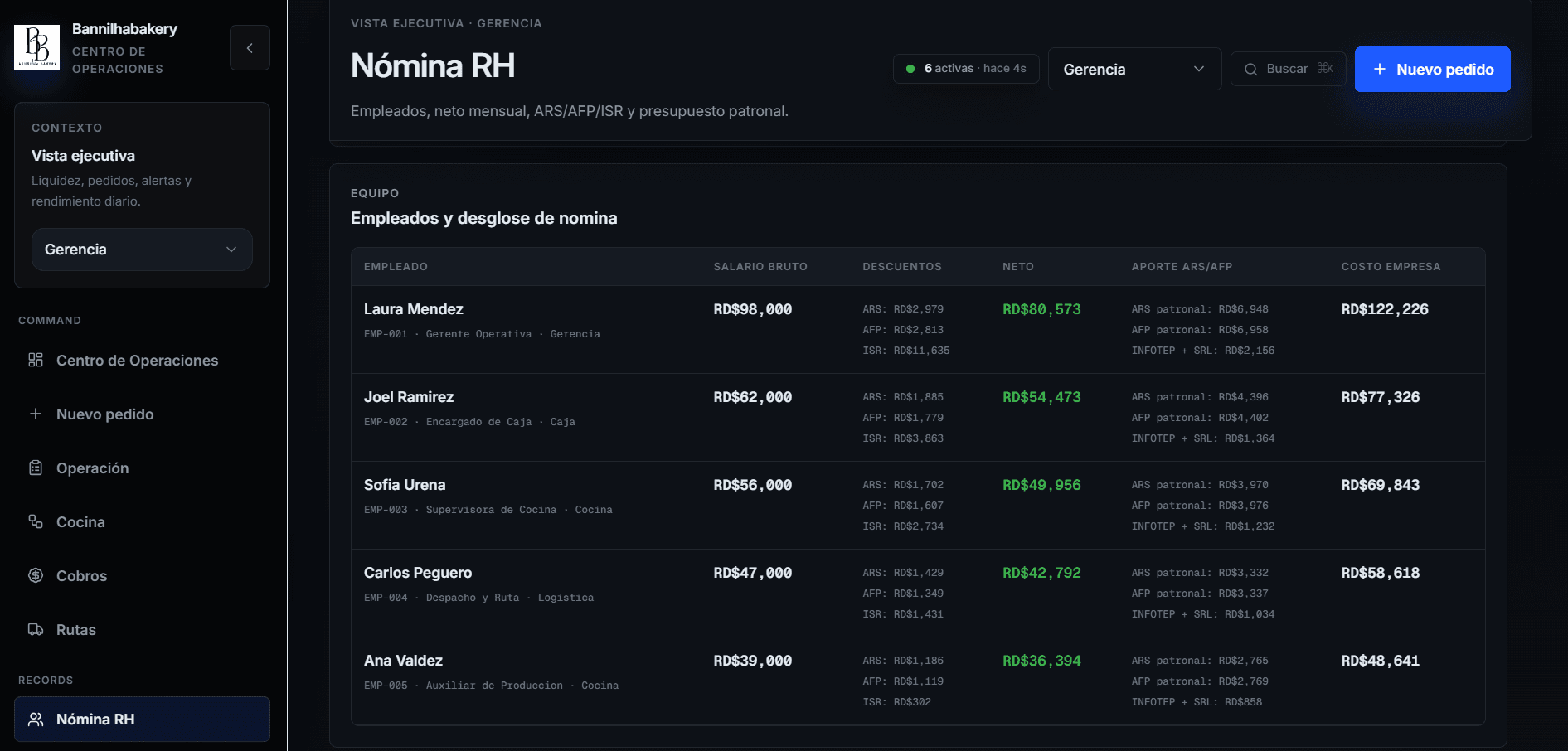Click plus icon in blue Nuevo pedido button
This screenshot has height=751, width=1568.
(x=1380, y=70)
